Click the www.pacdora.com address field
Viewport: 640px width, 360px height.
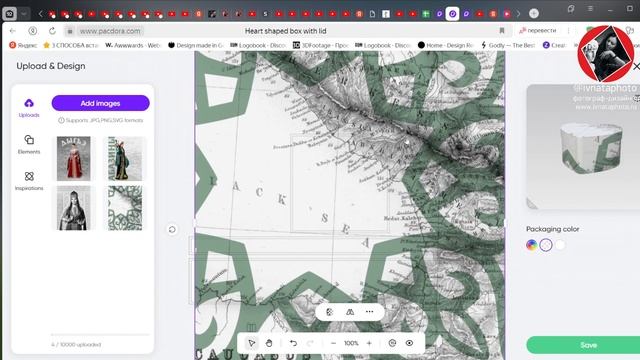tap(110, 31)
